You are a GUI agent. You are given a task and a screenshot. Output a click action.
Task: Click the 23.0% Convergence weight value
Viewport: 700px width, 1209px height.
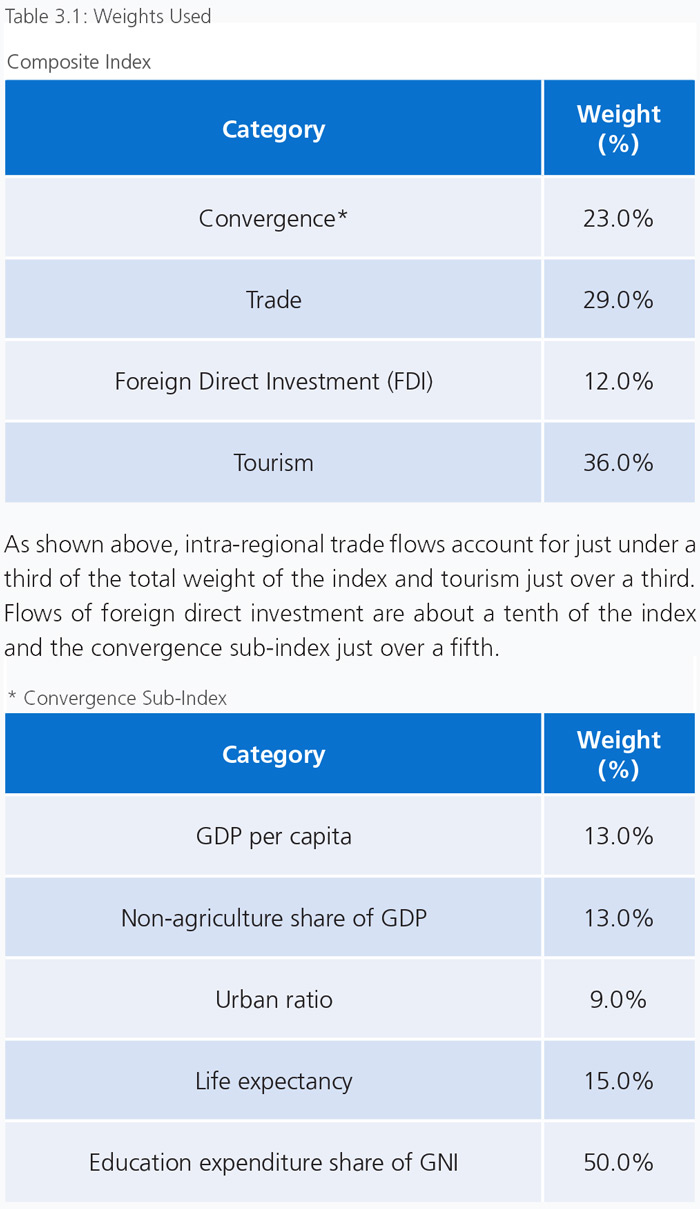619,218
